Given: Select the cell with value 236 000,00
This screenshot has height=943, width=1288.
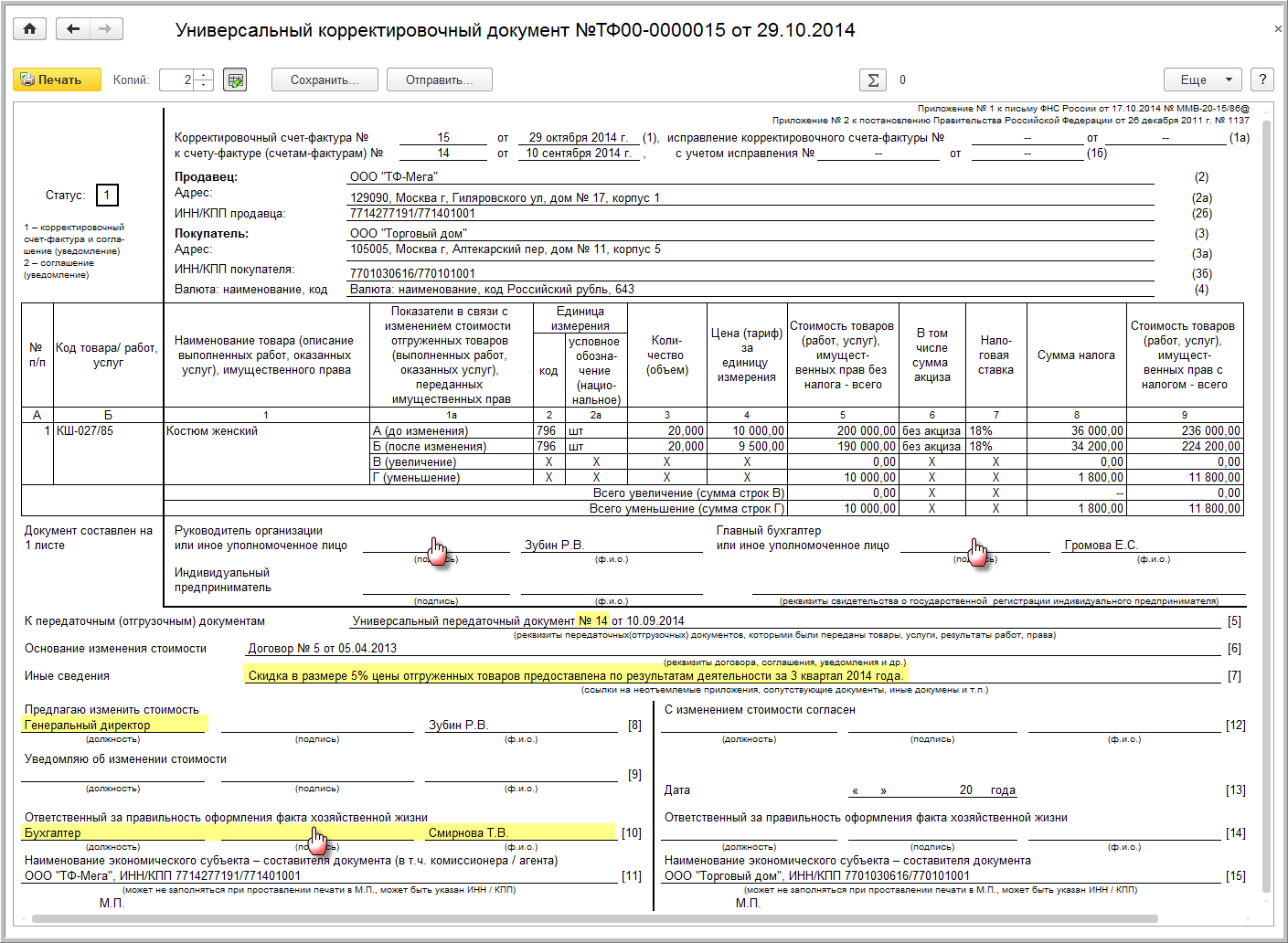Looking at the screenshot, I should pos(1184,430).
